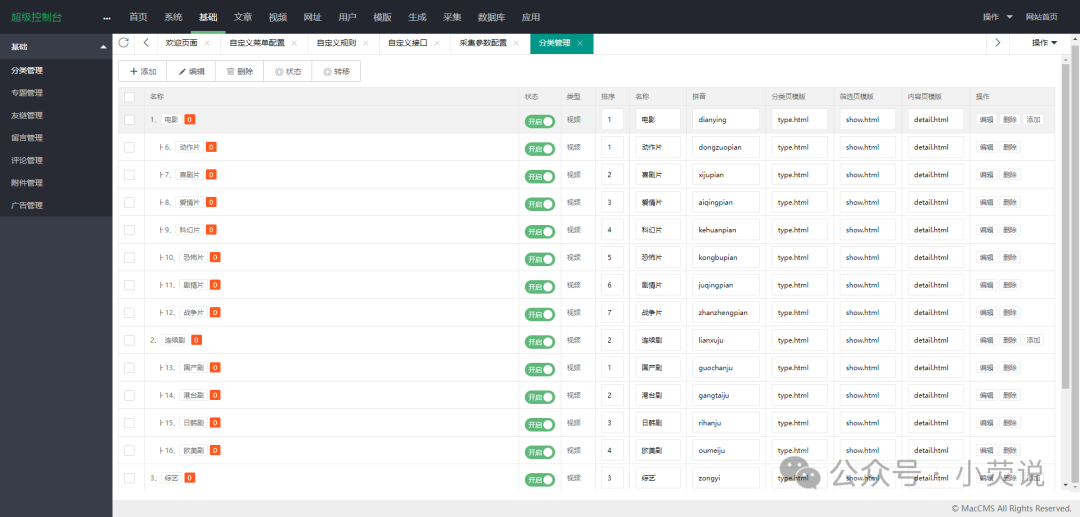Open the 采集 top menu
This screenshot has width=1080, height=517.
click(453, 17)
